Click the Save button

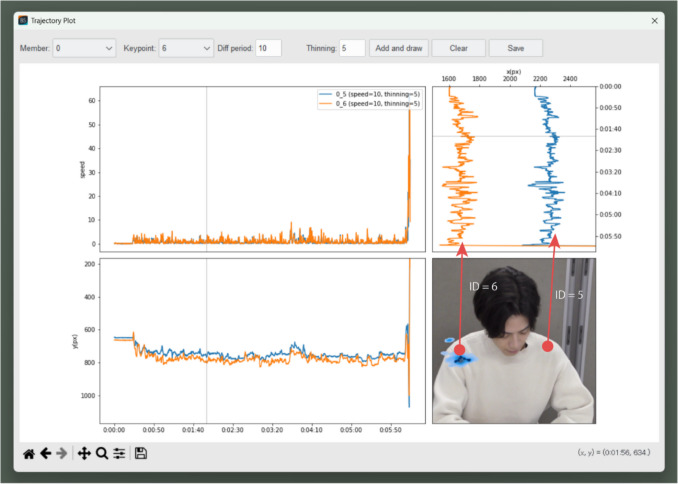click(516, 48)
